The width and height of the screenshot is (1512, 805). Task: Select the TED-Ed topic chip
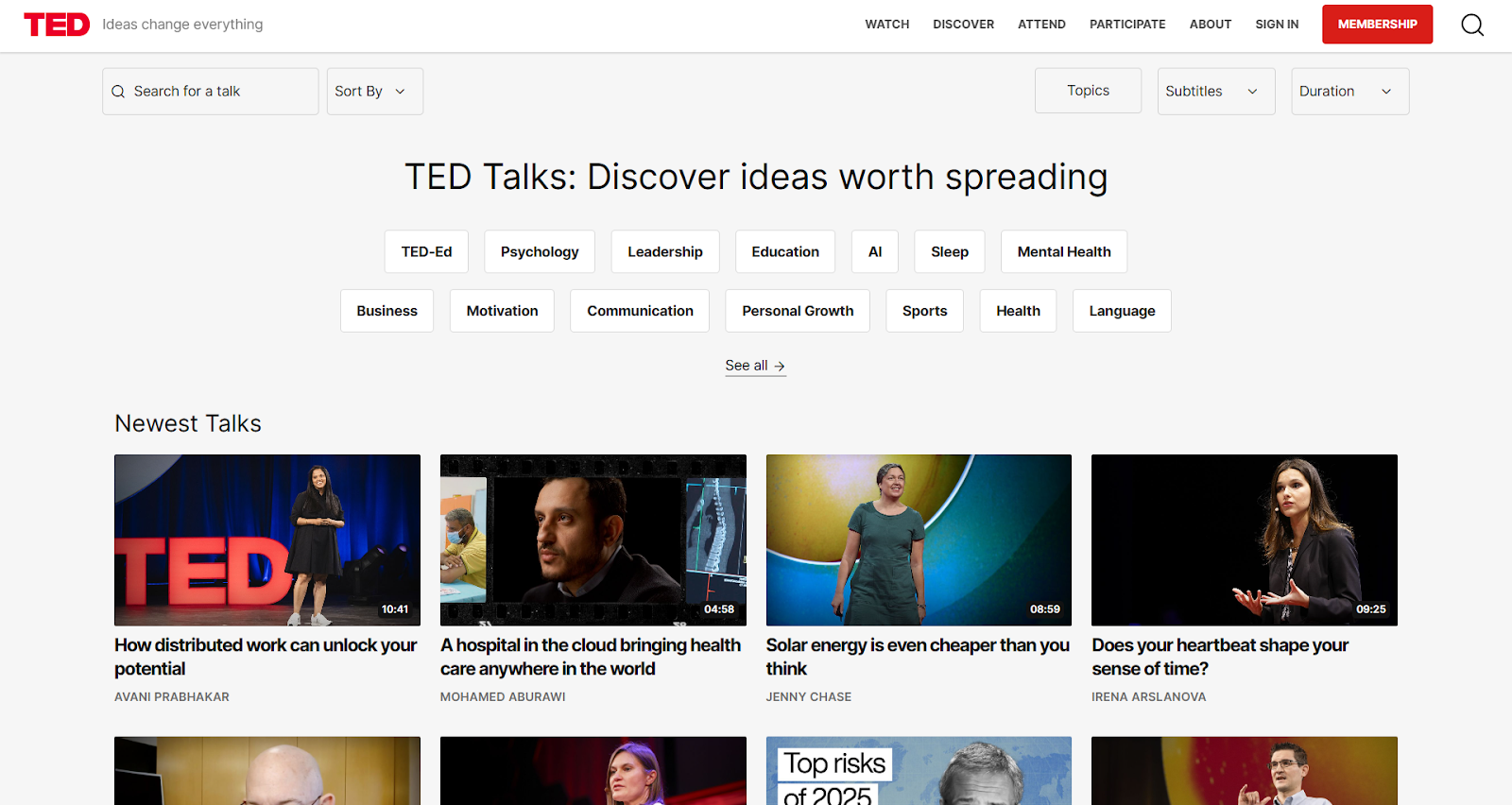click(x=426, y=252)
